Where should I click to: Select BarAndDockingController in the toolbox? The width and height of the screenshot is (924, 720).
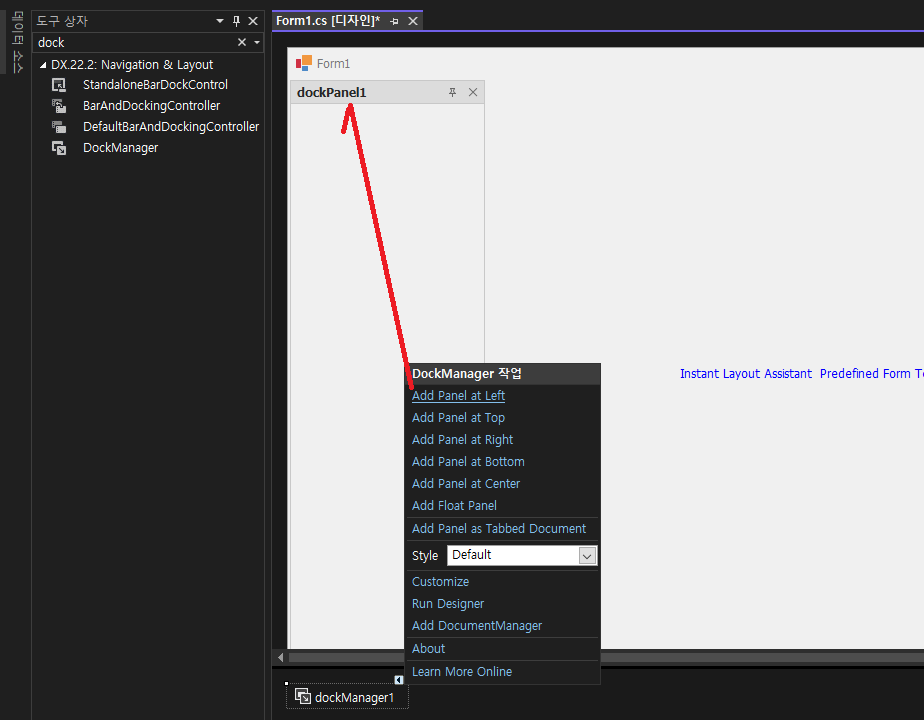(x=151, y=106)
